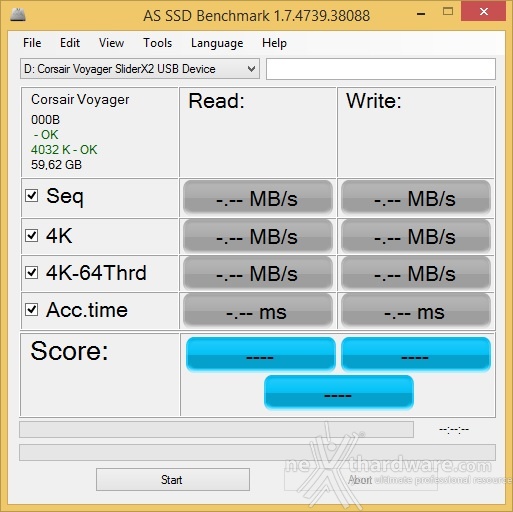Open the View menu
Screen dimensions: 513x512
point(111,43)
